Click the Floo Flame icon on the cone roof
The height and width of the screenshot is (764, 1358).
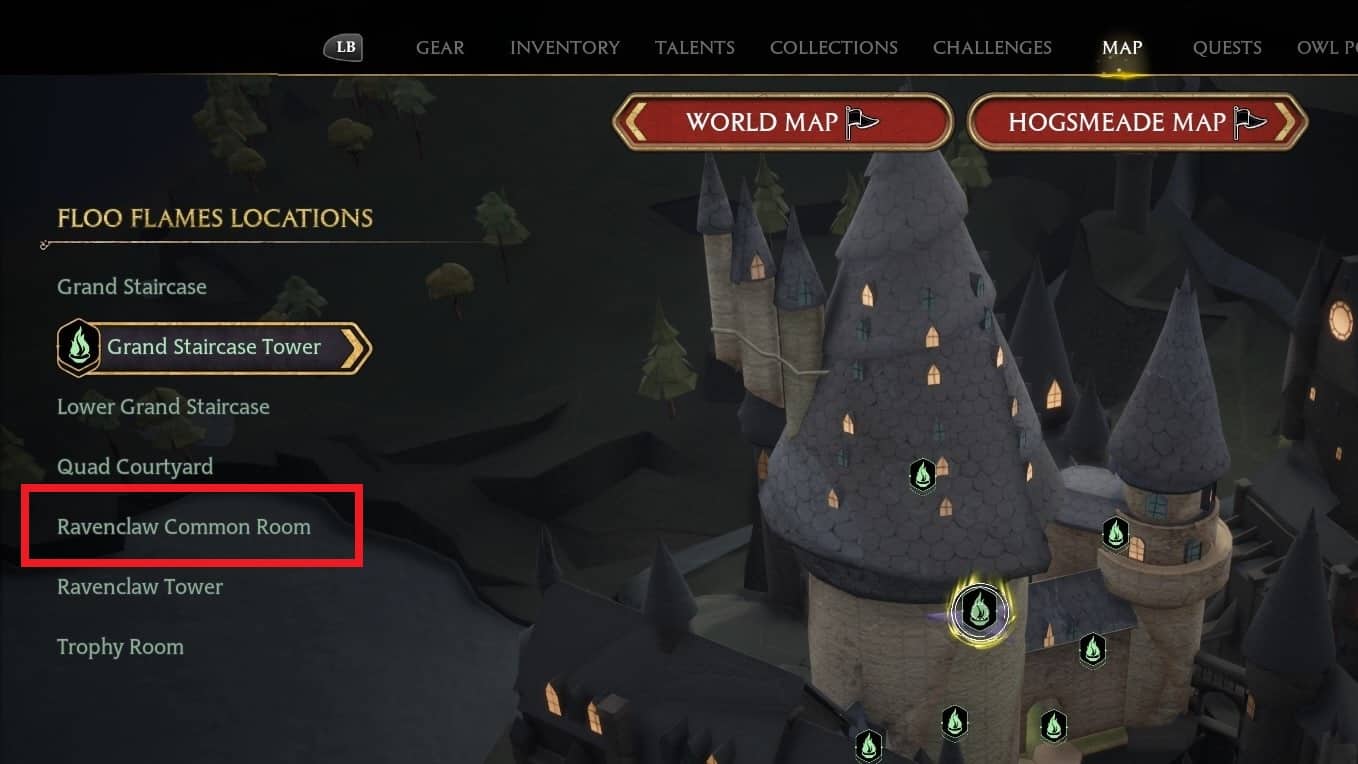(x=922, y=475)
